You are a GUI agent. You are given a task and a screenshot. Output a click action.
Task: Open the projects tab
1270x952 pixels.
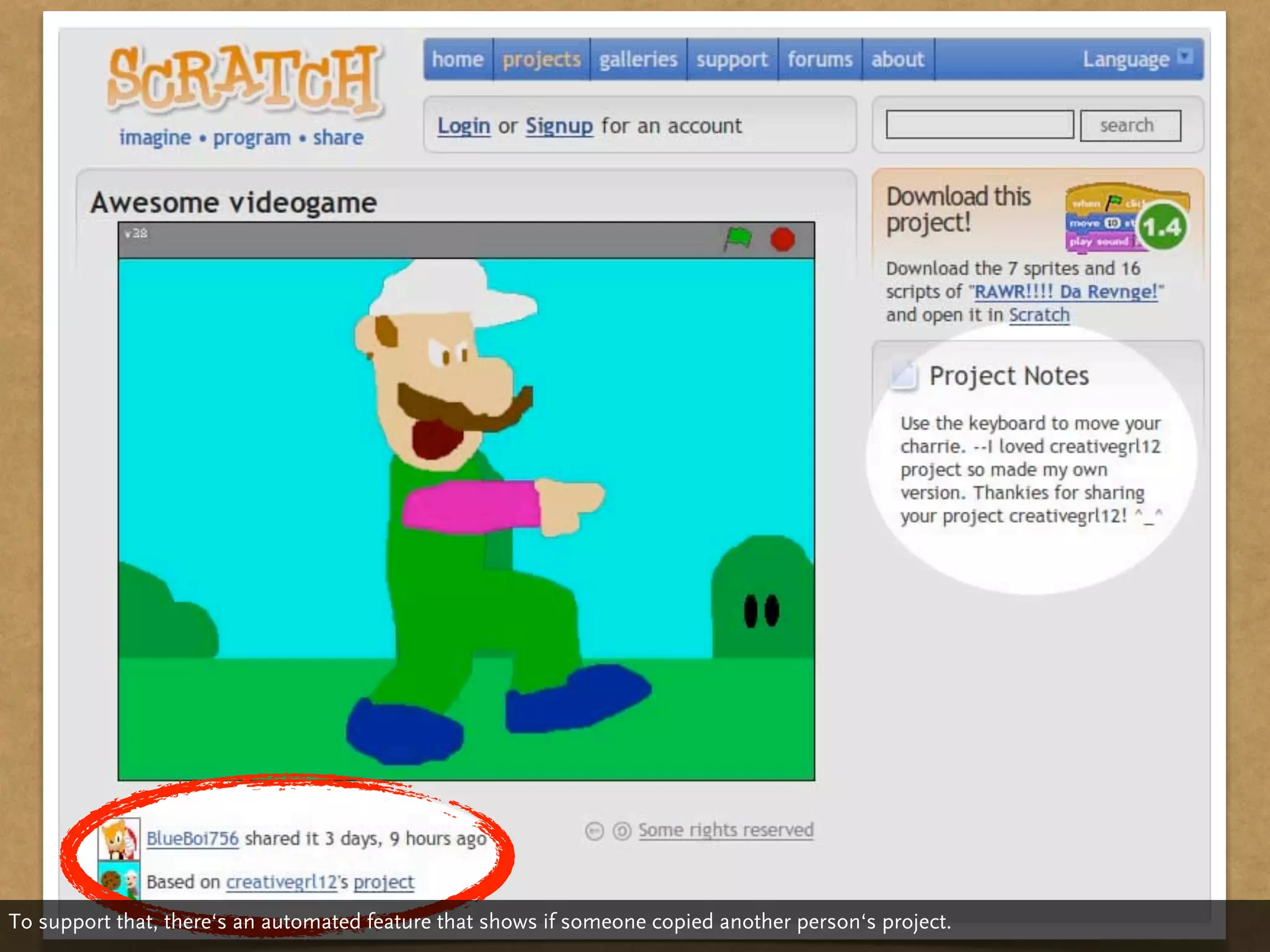pos(541,59)
